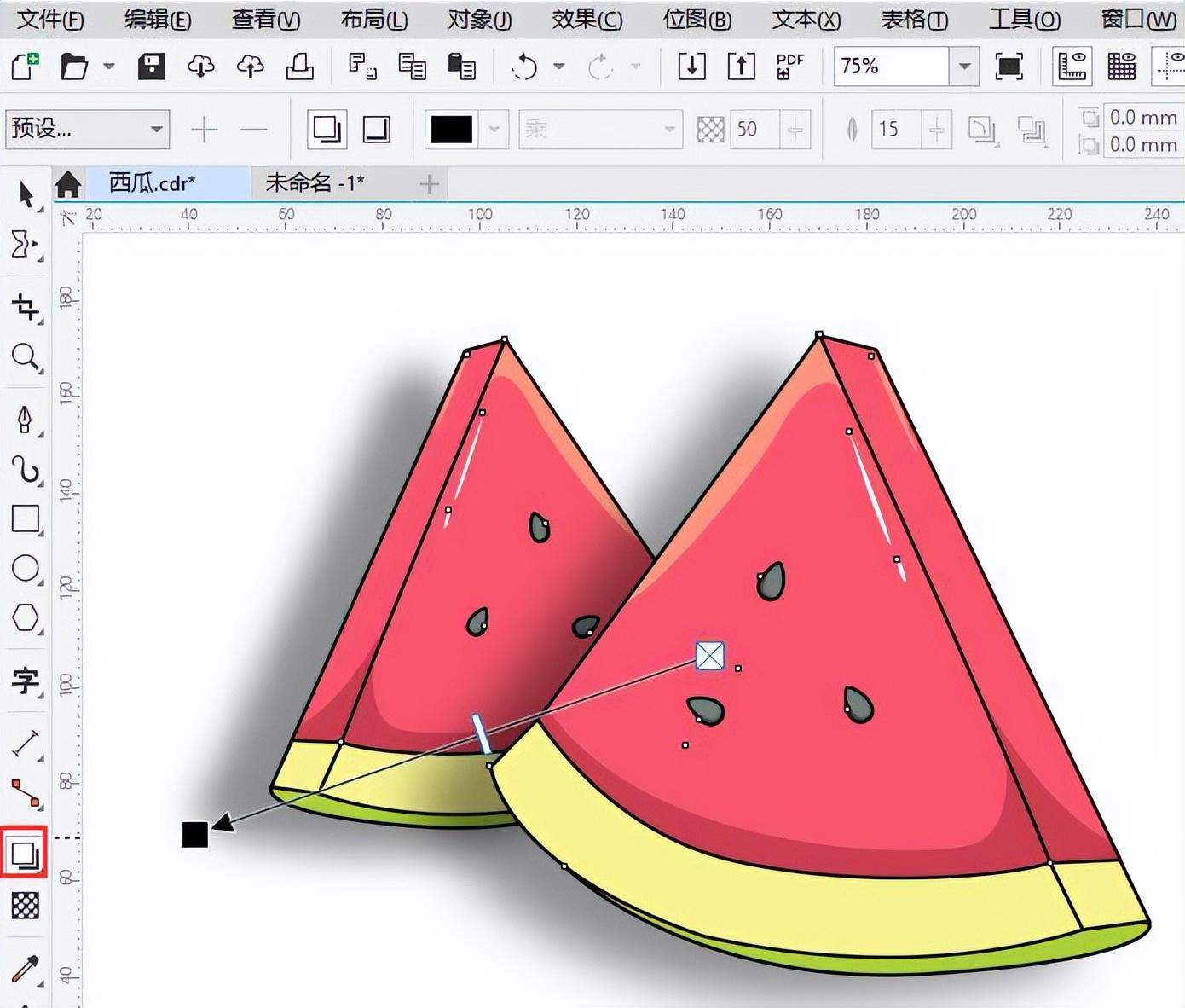Select the Pen tool
Viewport: 1185px width, 1008px height.
pos(26,420)
